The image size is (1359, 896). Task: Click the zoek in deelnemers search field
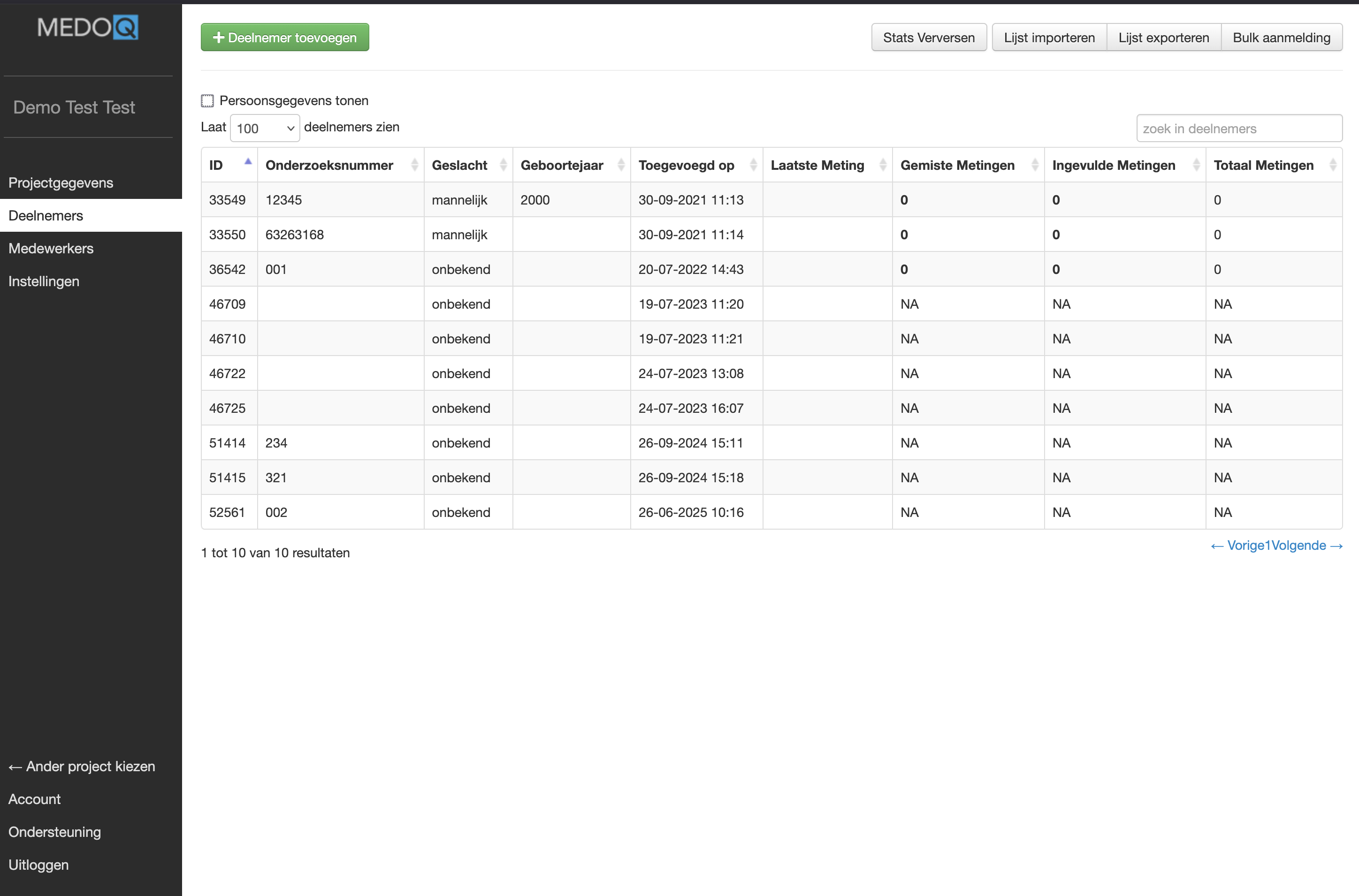point(1239,128)
